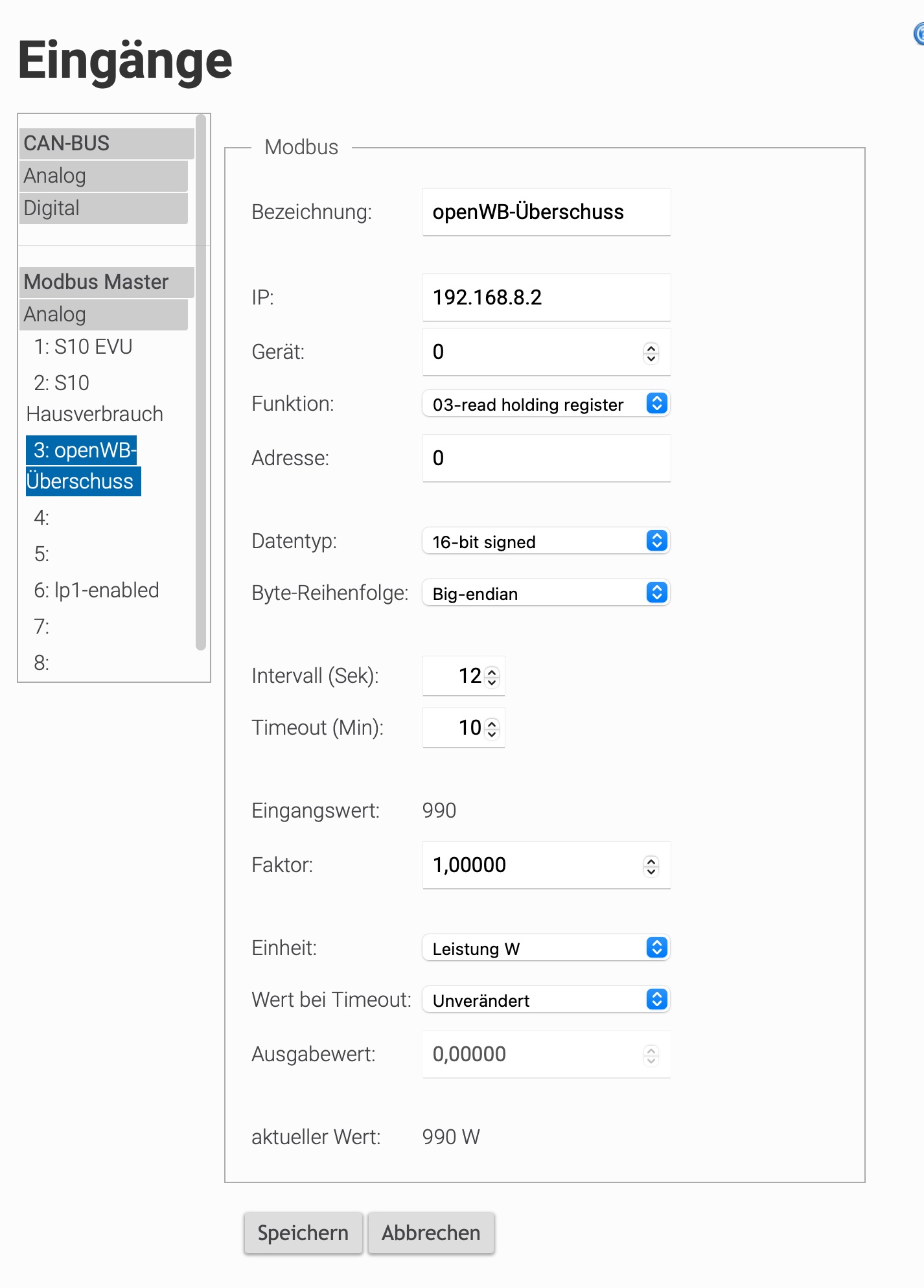Open the Funktion dropdown
924x1288 pixels.
pos(546,404)
